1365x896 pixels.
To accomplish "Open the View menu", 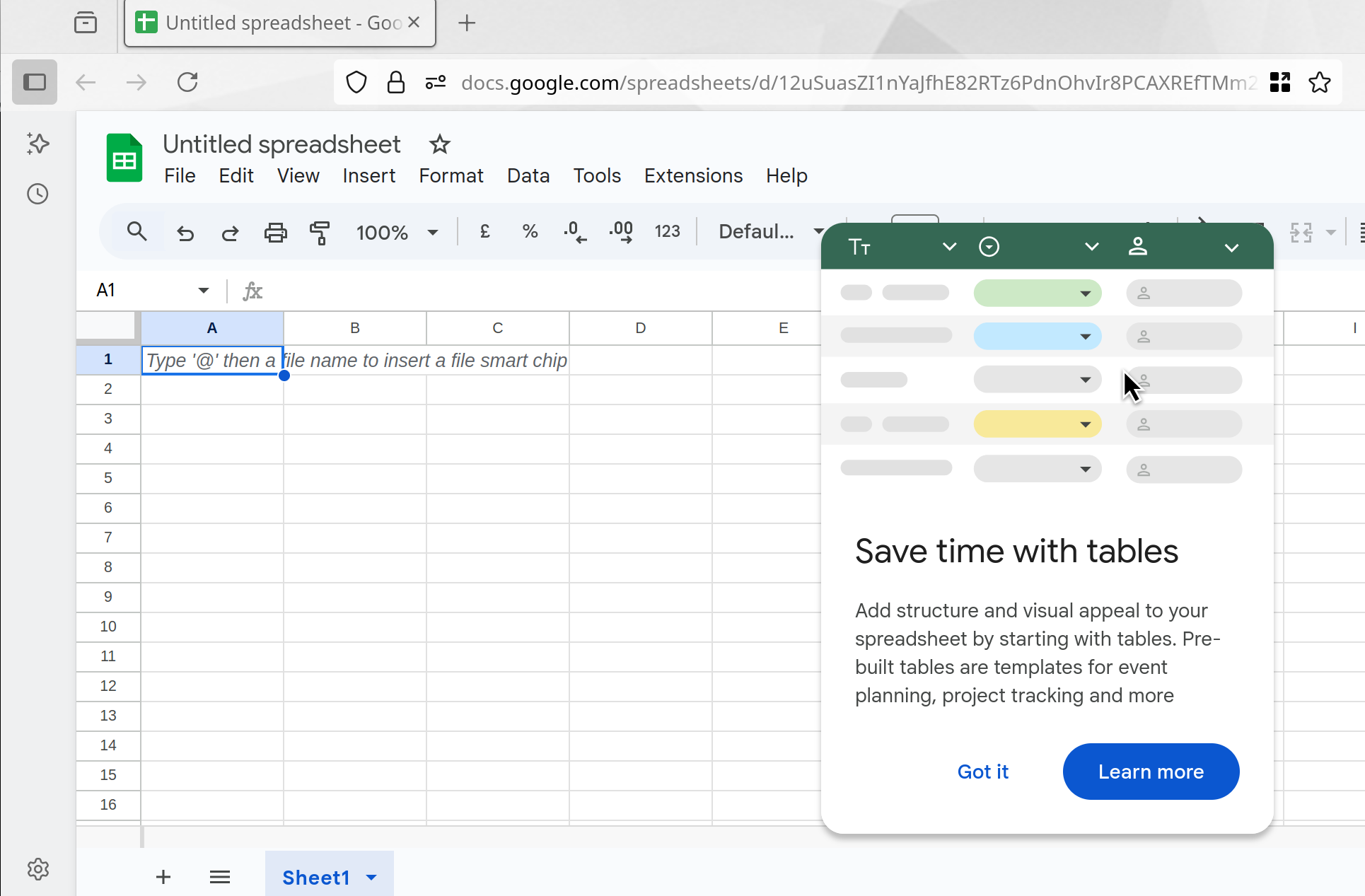I will point(298,175).
